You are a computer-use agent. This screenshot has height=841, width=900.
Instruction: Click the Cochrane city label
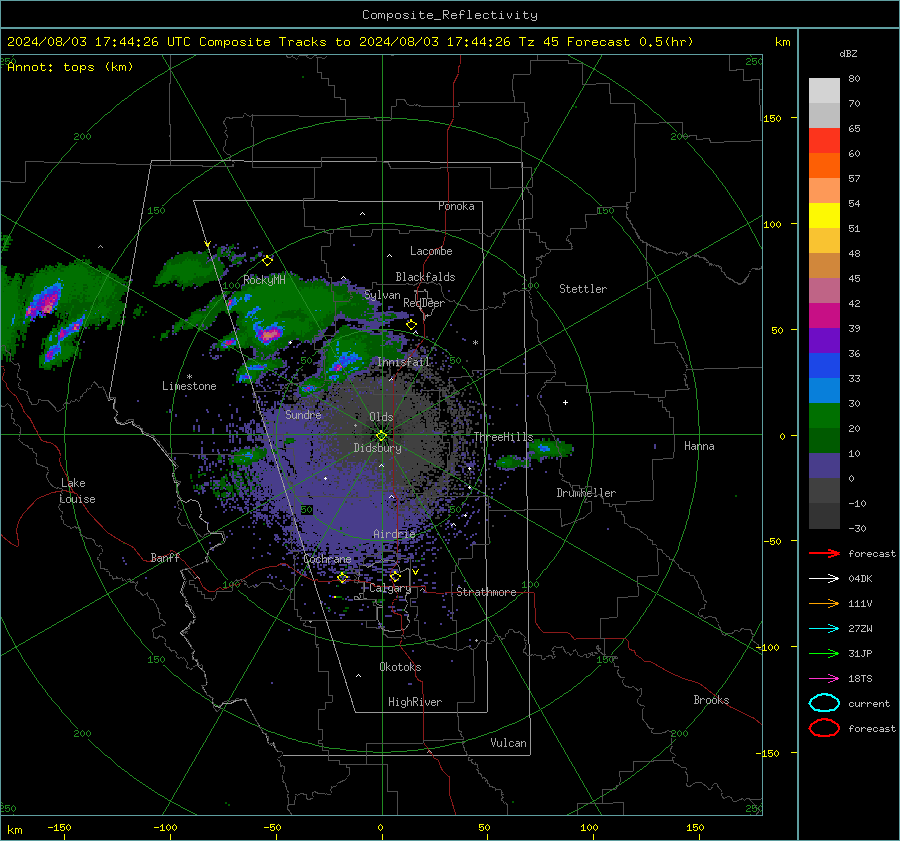point(327,559)
